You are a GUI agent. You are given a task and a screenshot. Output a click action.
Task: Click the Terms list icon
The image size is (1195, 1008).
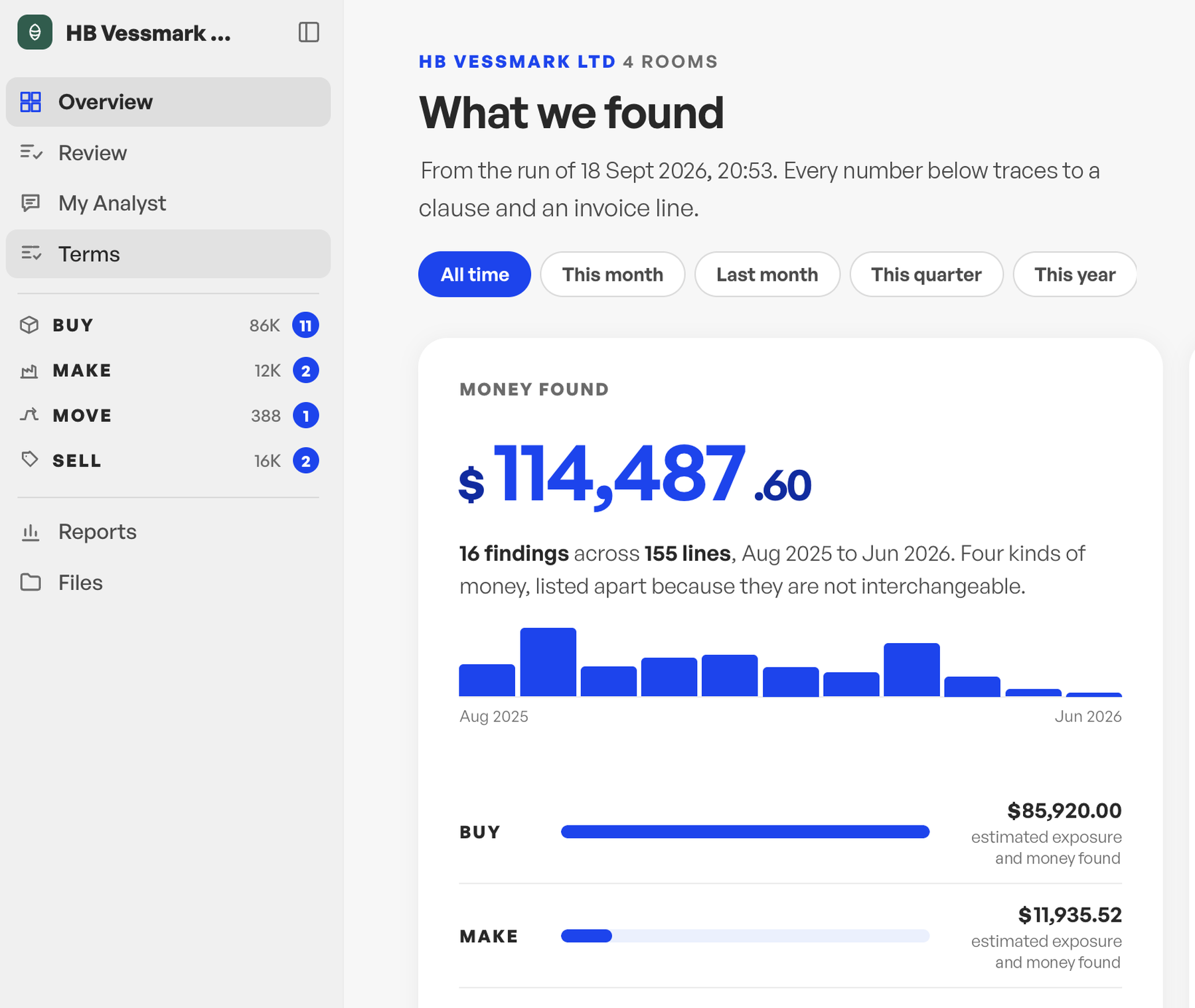(x=31, y=253)
